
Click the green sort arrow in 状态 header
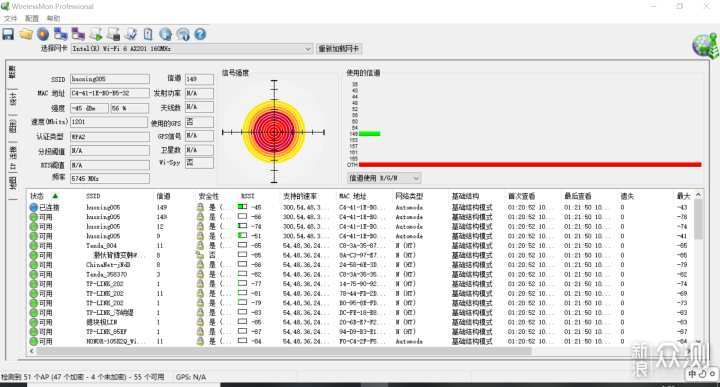point(55,196)
